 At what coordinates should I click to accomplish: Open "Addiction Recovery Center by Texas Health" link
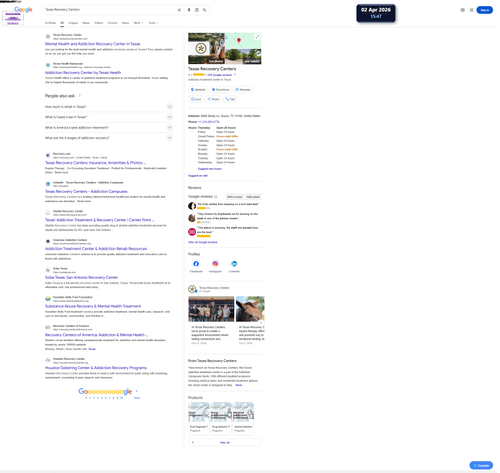tap(83, 73)
